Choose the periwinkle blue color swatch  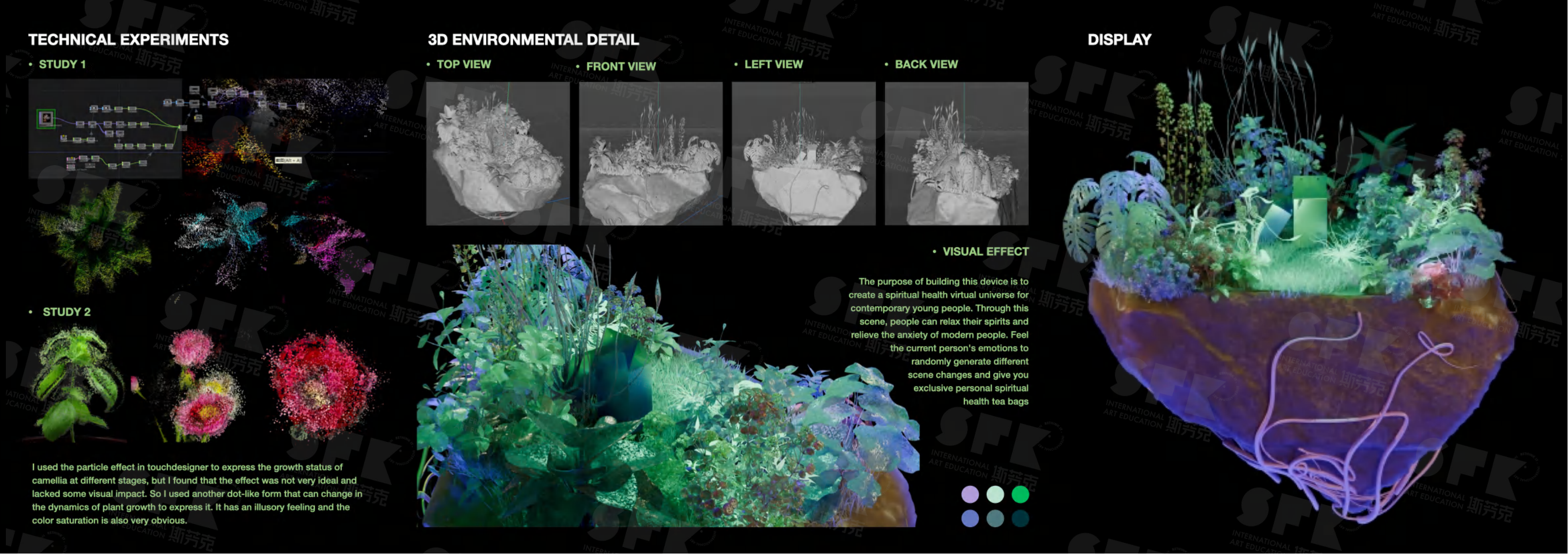[970, 519]
